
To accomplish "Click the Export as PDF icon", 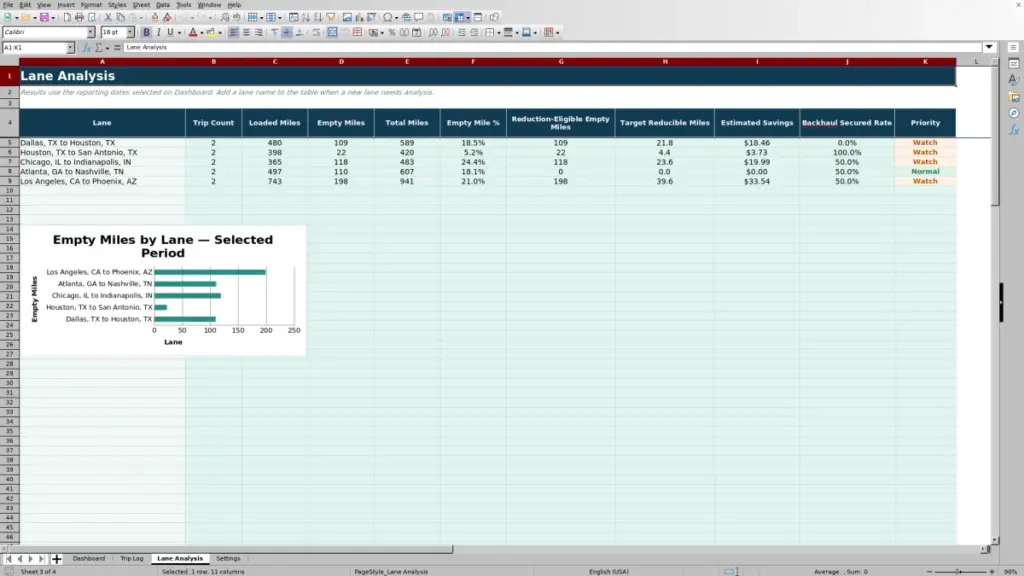I will [67, 18].
